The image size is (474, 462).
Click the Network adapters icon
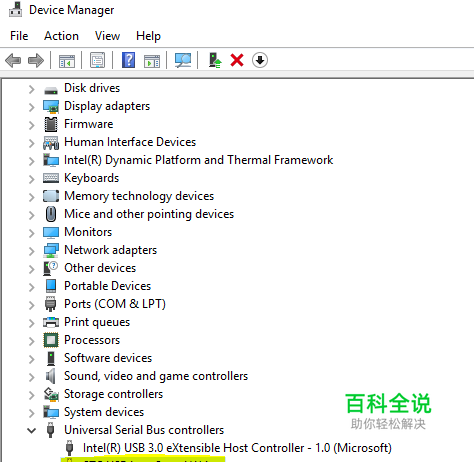pos(51,250)
